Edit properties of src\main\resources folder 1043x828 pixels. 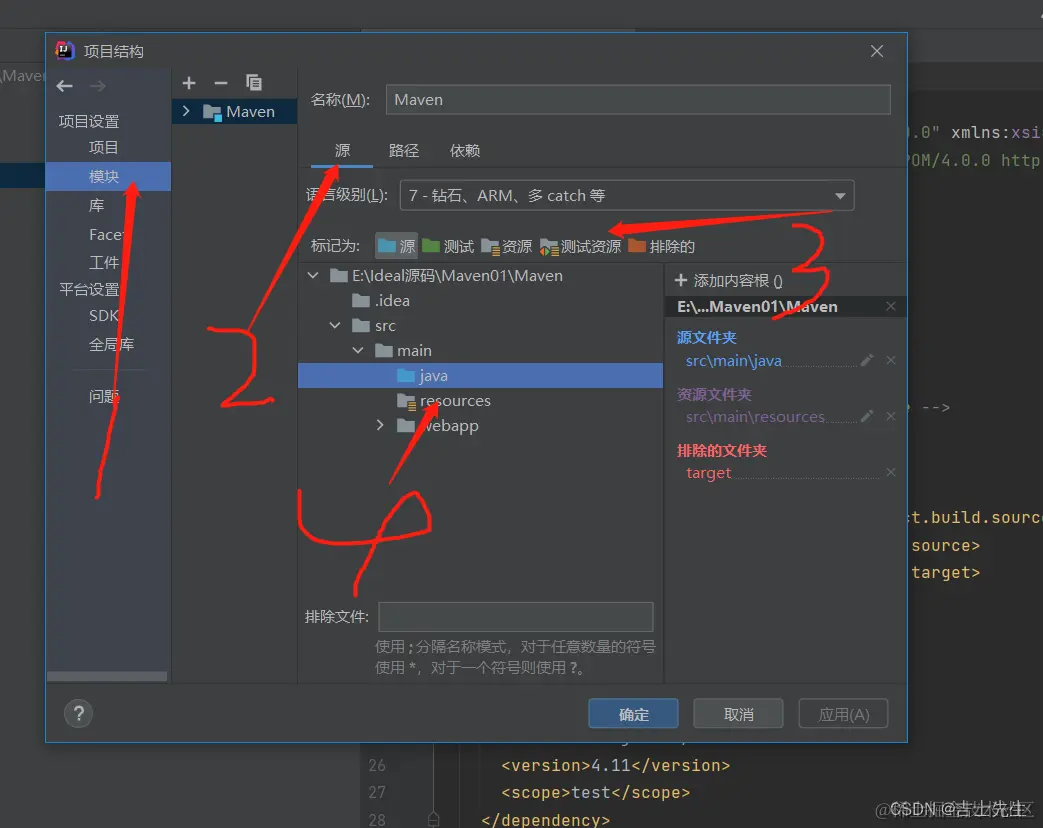pos(867,416)
